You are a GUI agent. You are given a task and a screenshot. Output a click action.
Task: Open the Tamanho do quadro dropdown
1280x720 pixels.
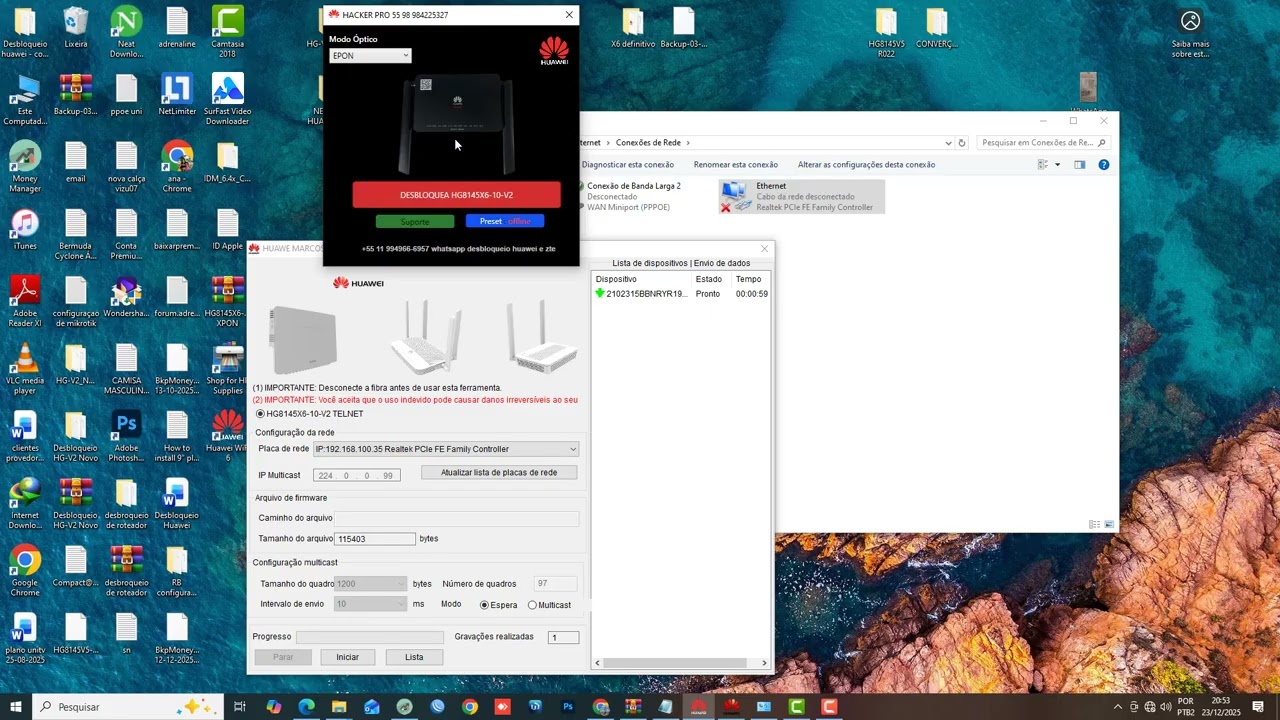(371, 584)
